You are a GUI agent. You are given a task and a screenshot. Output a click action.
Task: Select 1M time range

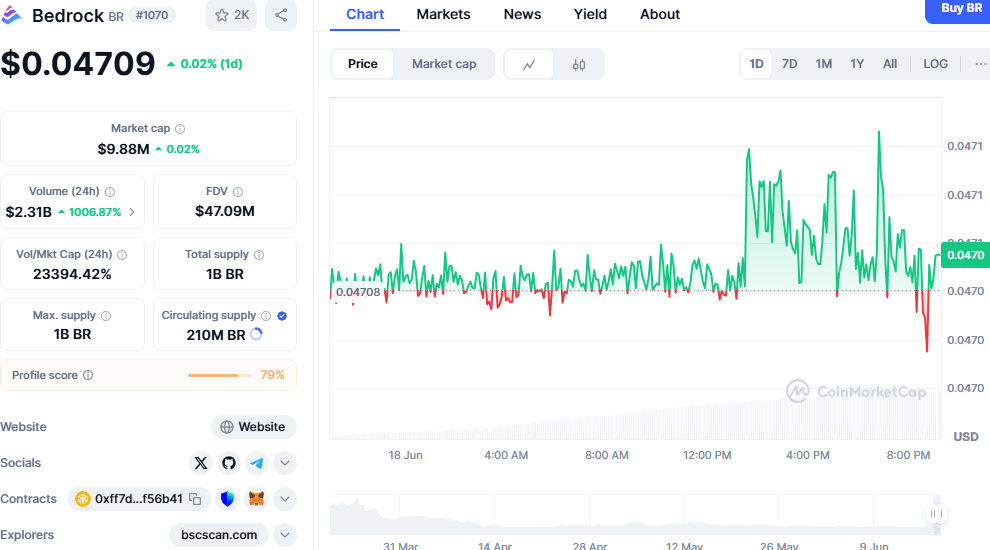(823, 64)
